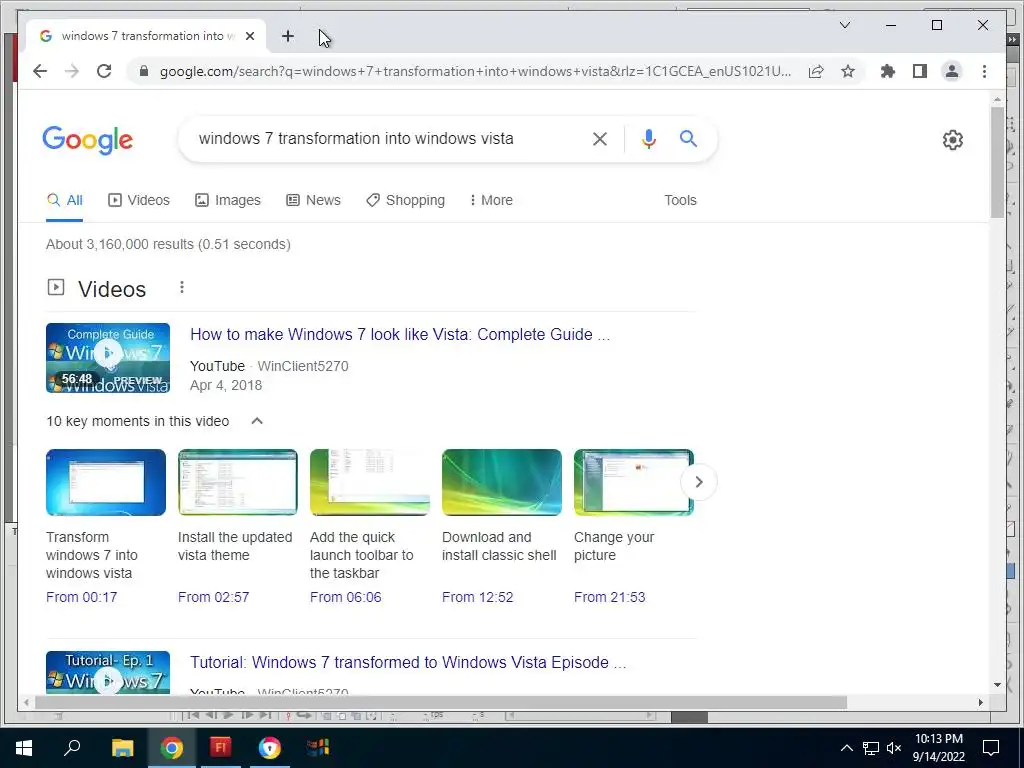Open search Tools options
This screenshot has width=1024, height=768.
(x=680, y=200)
